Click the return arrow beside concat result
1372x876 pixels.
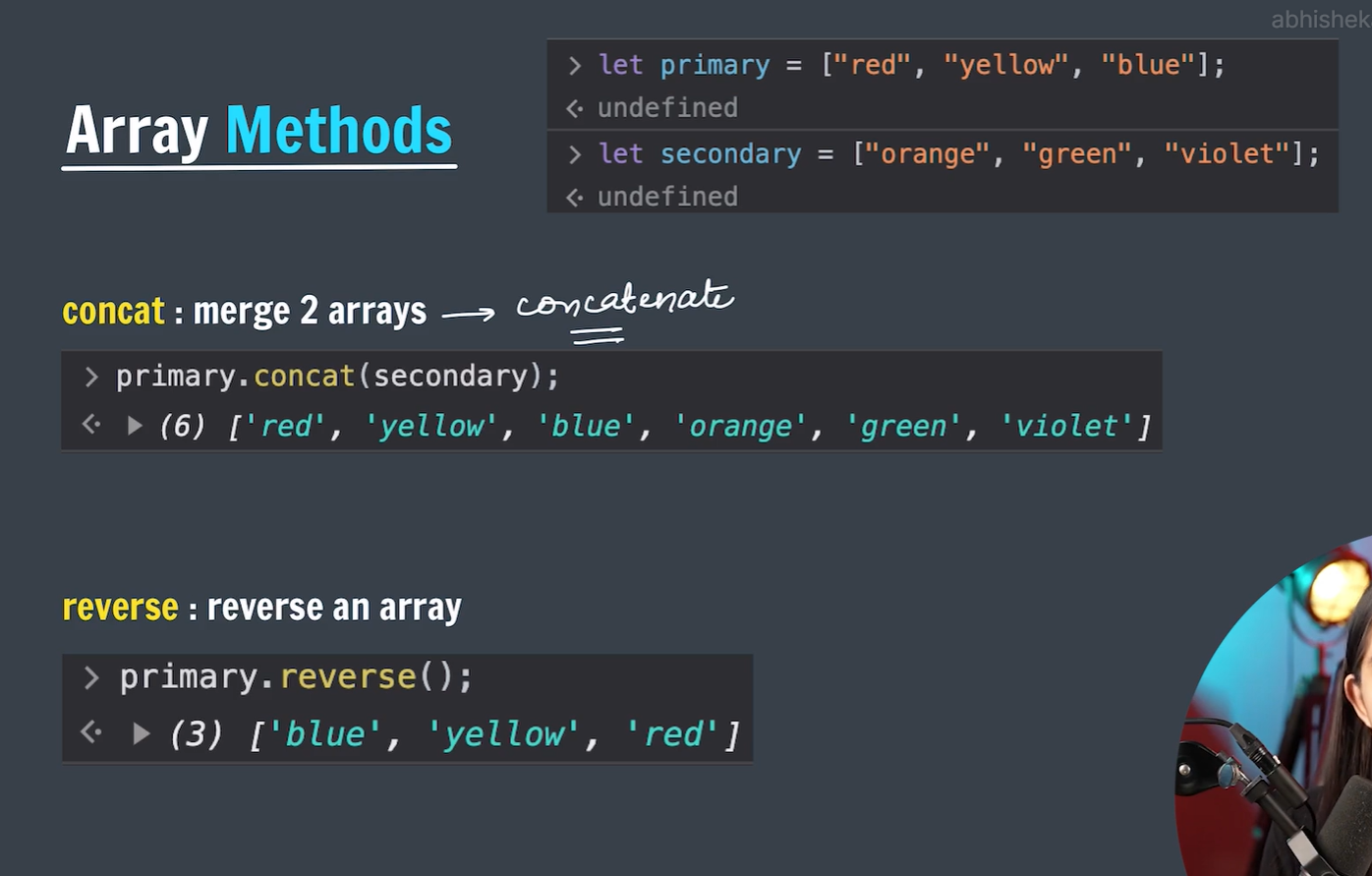91,425
